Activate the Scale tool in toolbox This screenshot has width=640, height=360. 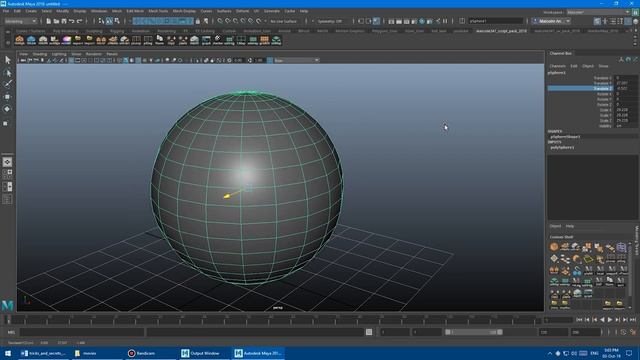[6, 123]
